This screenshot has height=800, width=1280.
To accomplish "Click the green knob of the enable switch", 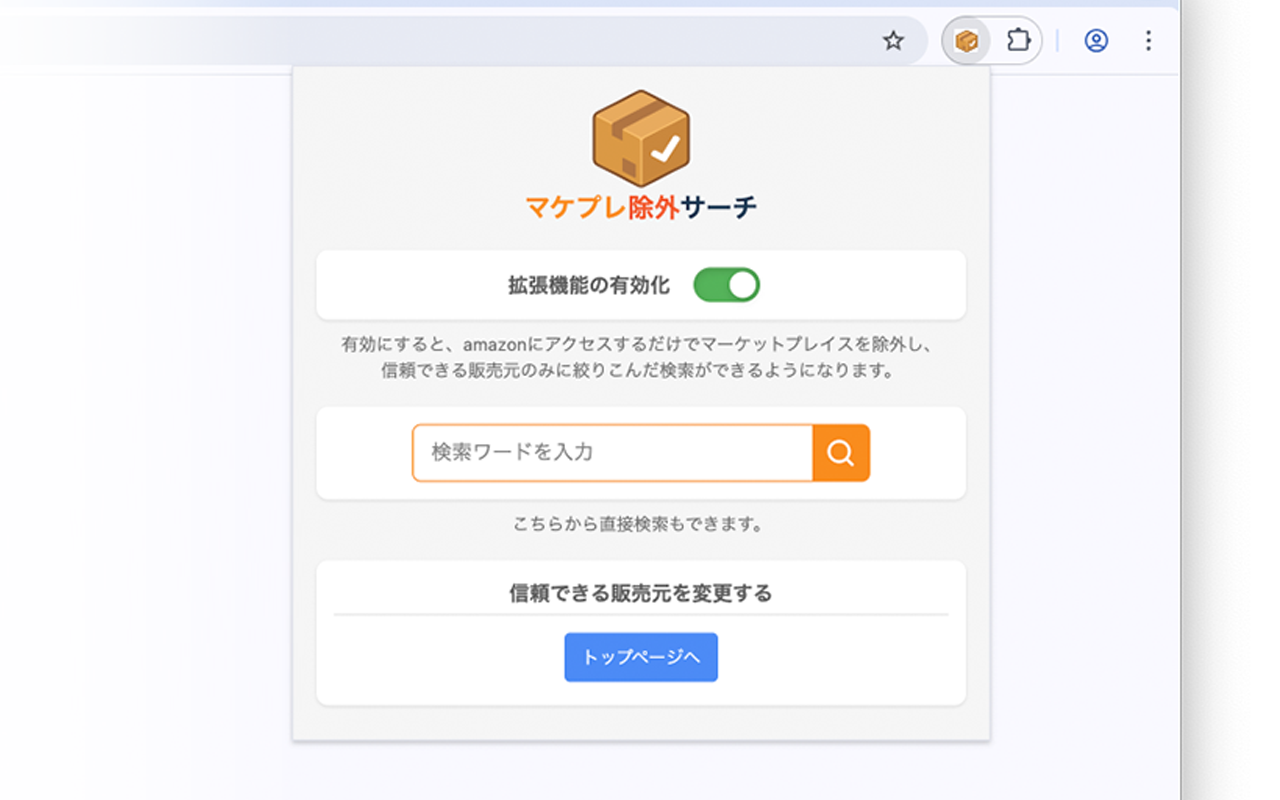I will point(741,284).
